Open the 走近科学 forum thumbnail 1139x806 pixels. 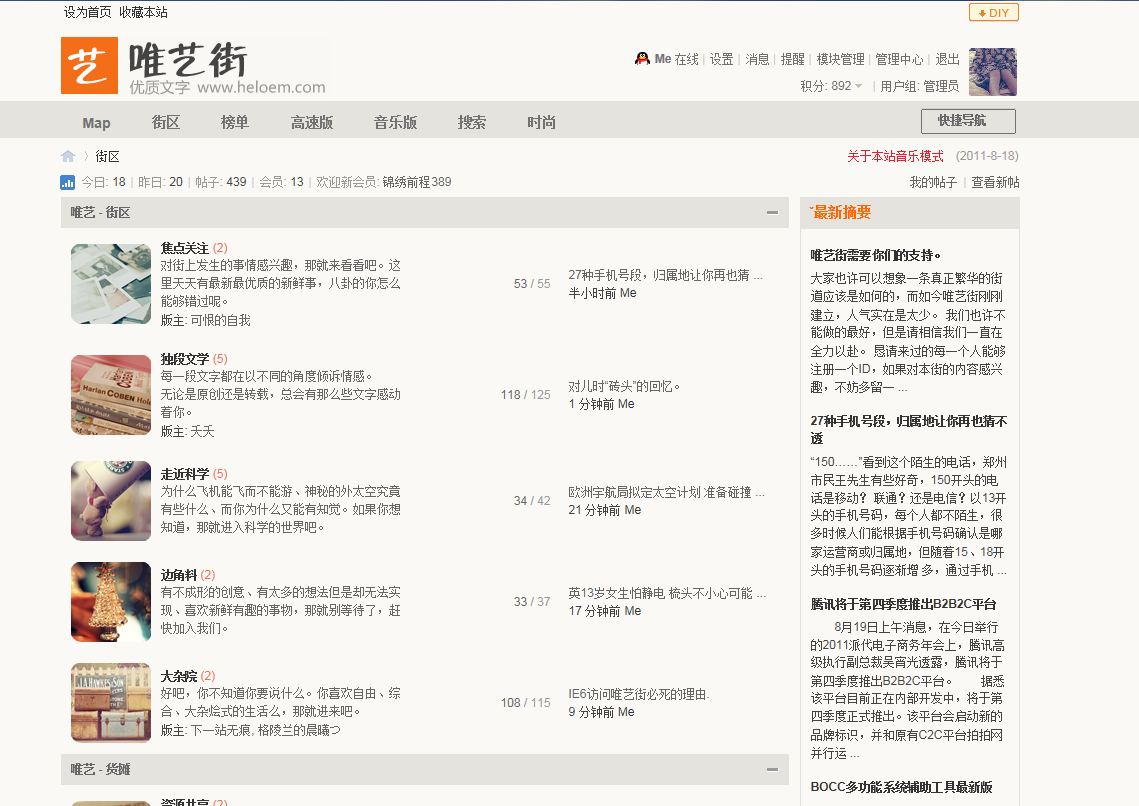coord(111,501)
